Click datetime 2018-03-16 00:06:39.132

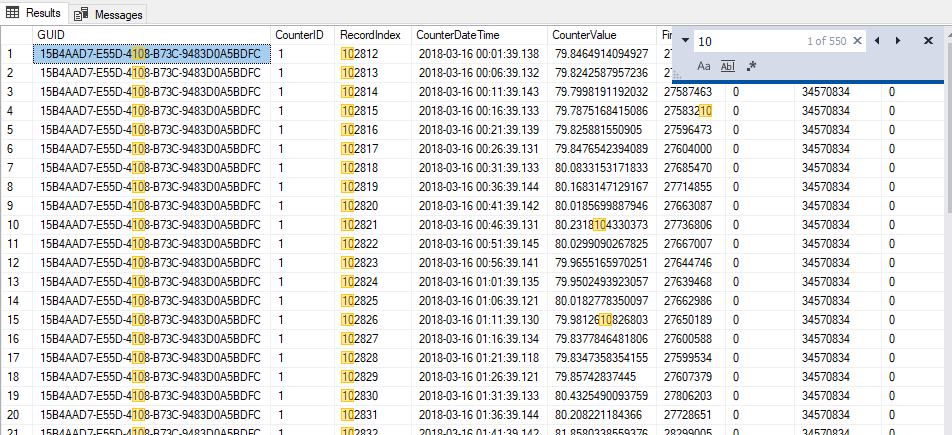point(479,73)
